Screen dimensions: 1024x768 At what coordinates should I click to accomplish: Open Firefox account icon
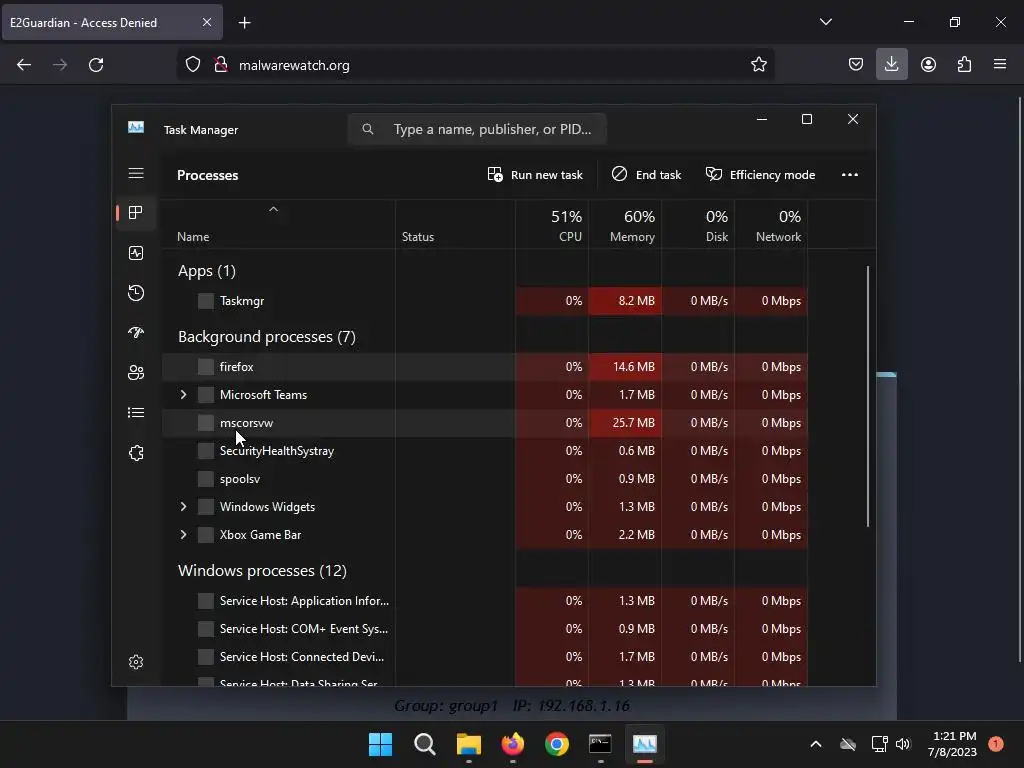pyautogui.click(x=928, y=65)
